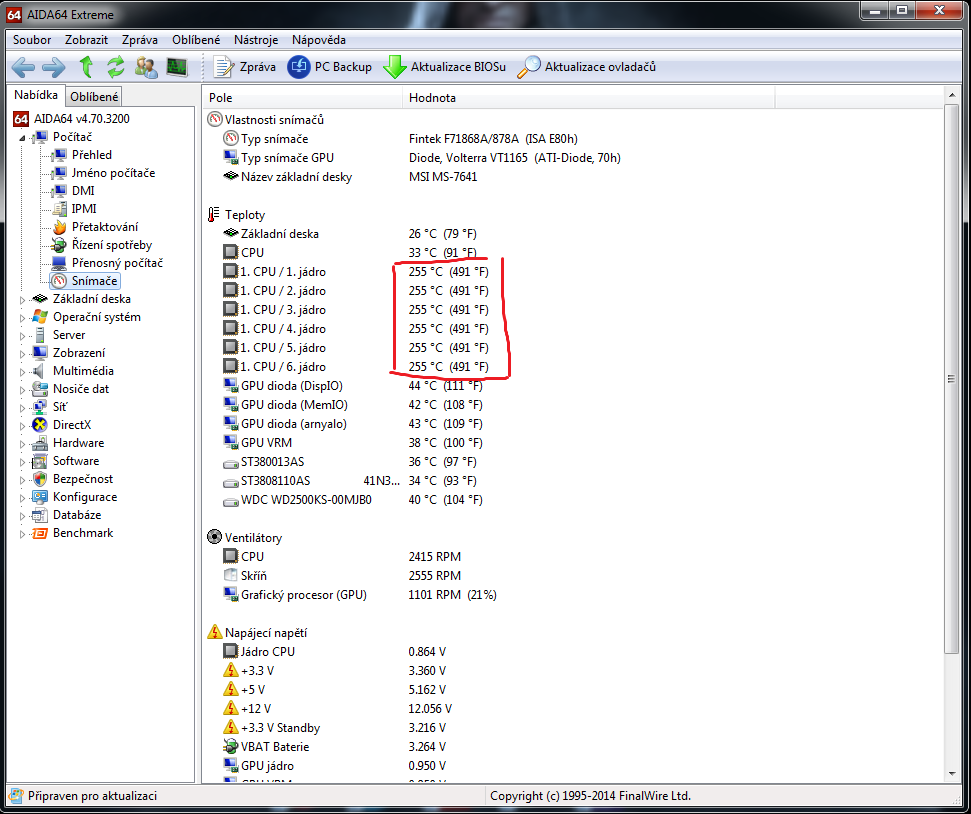This screenshot has height=814, width=971.
Task: Collapse the Počítač tree node
Action: tap(22, 138)
